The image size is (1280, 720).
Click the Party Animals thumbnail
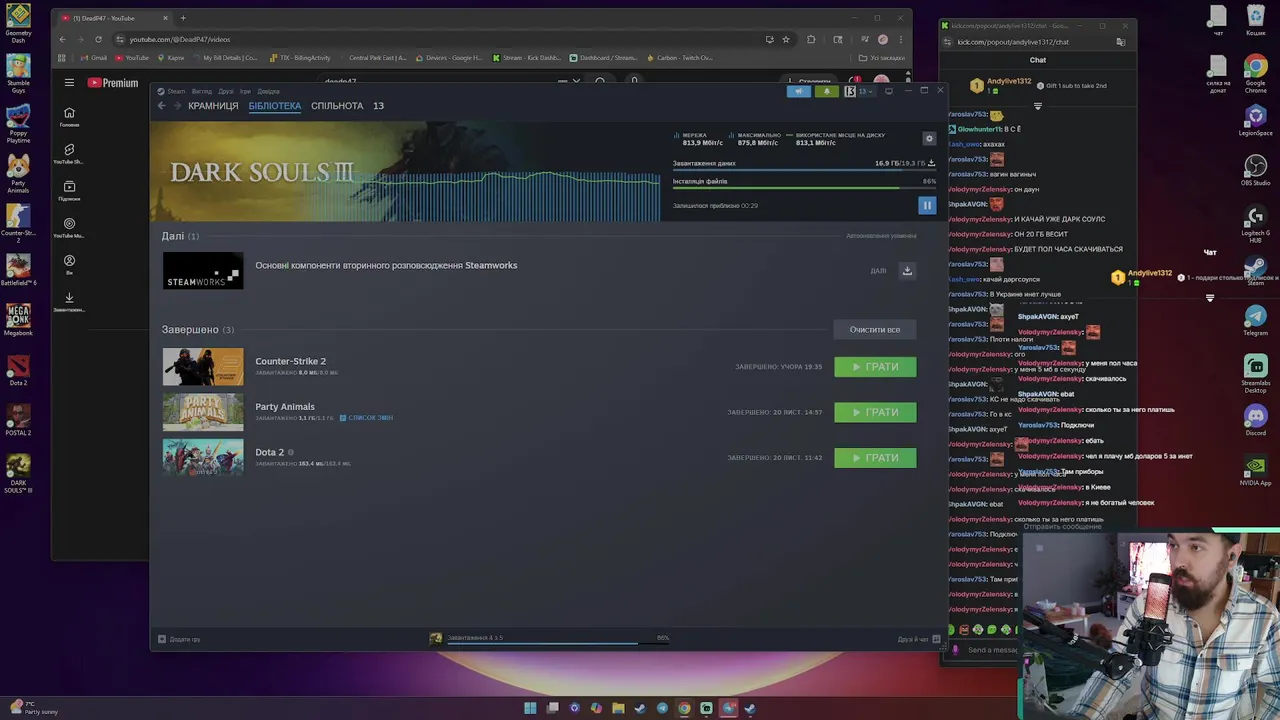[x=203, y=412]
